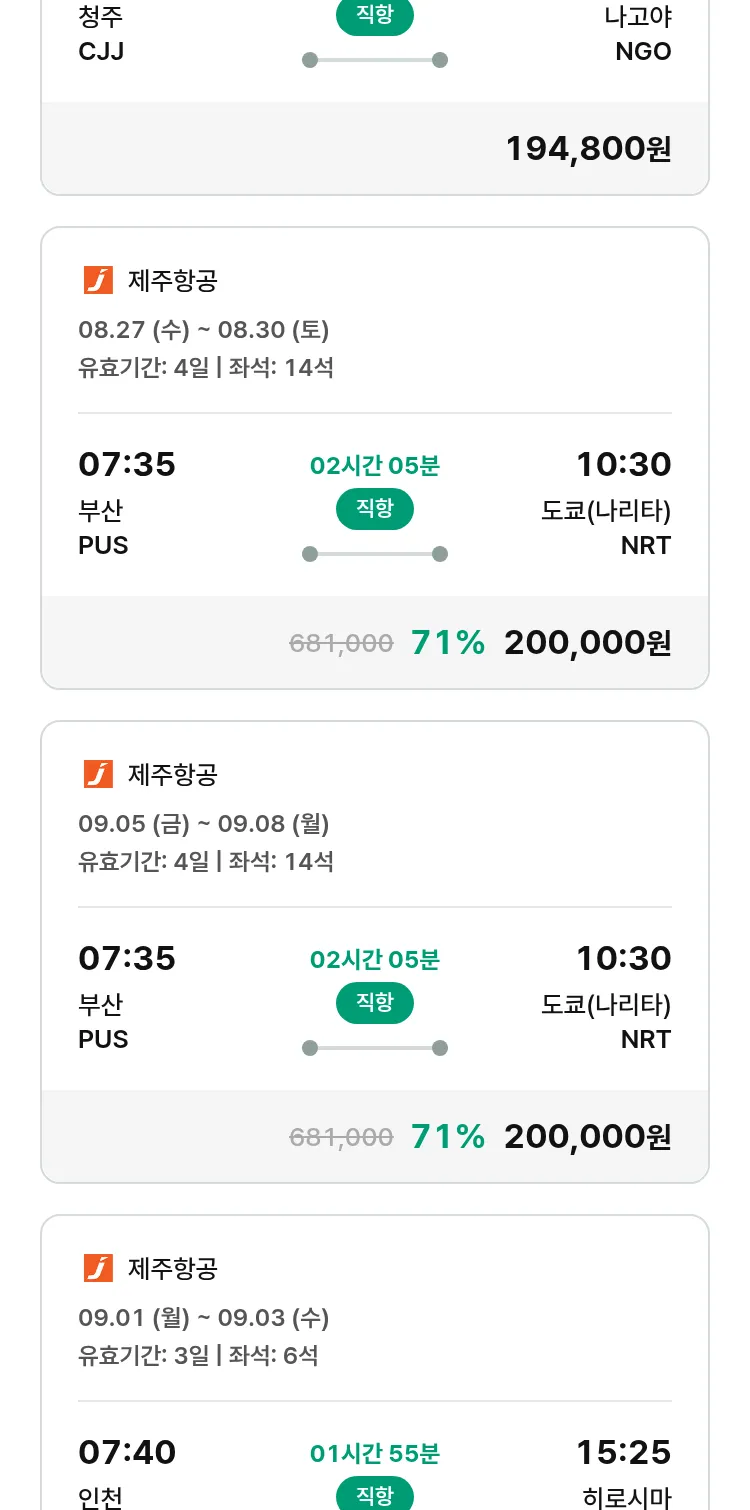This screenshot has height=1510, width=750.
Task: Tap the 71% discount on the 08.27 flight
Action: pos(448,643)
